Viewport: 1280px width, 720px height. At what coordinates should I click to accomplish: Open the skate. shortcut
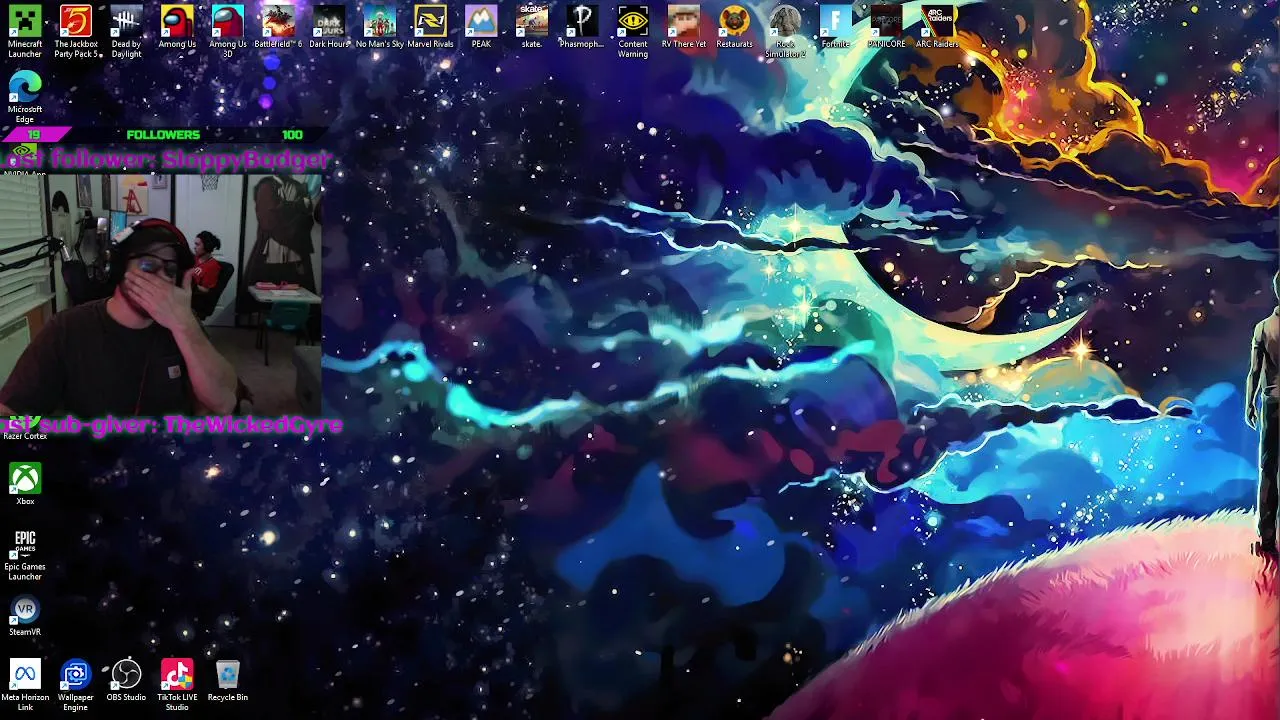click(x=532, y=27)
